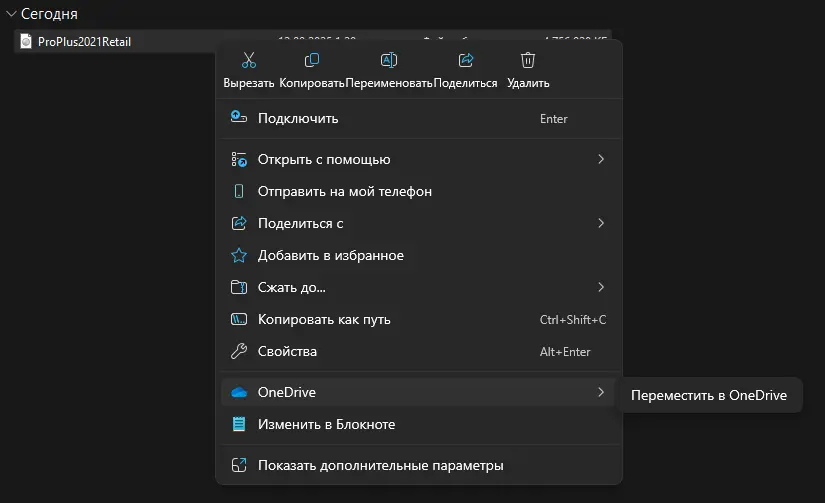Choose Отправить на мой телефон
Viewport: 825px width, 503px height.
(344, 191)
